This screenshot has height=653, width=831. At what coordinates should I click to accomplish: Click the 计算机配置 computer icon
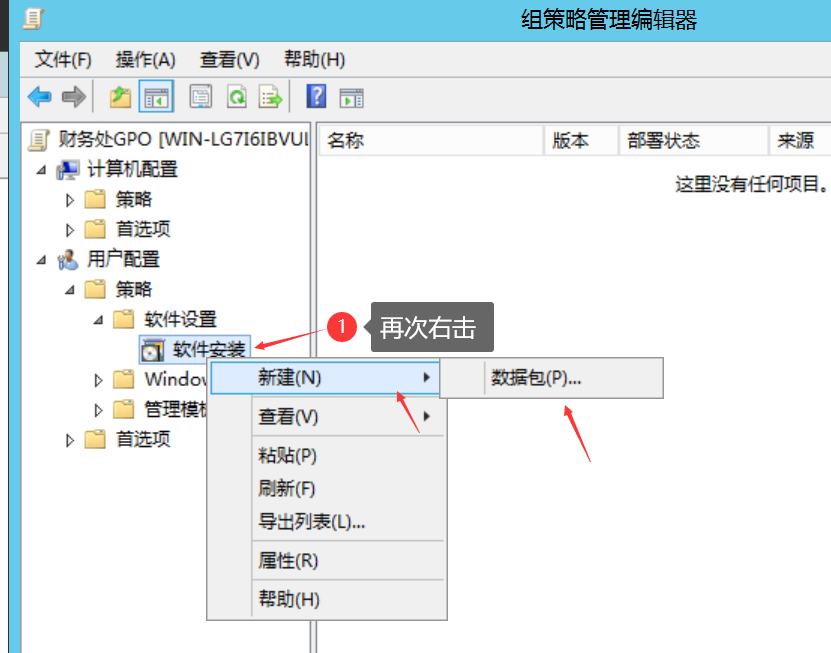(68, 170)
